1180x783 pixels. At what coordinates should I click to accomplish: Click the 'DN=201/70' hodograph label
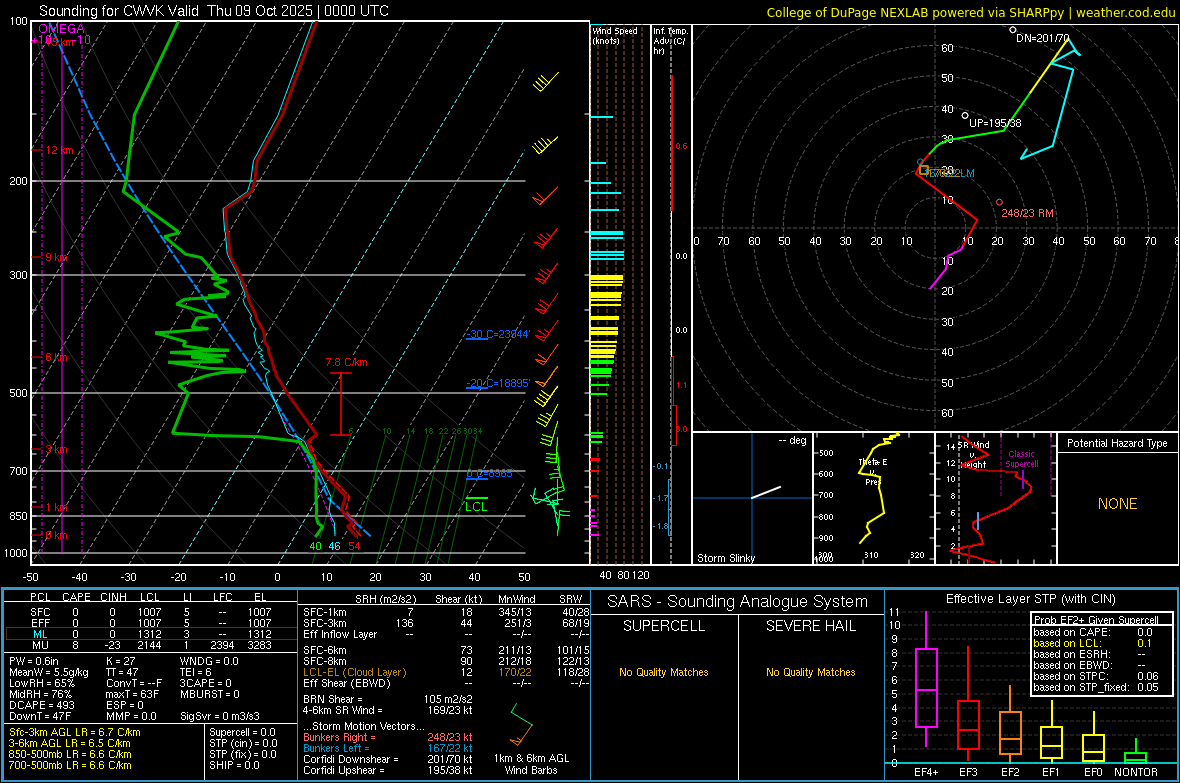1042,38
